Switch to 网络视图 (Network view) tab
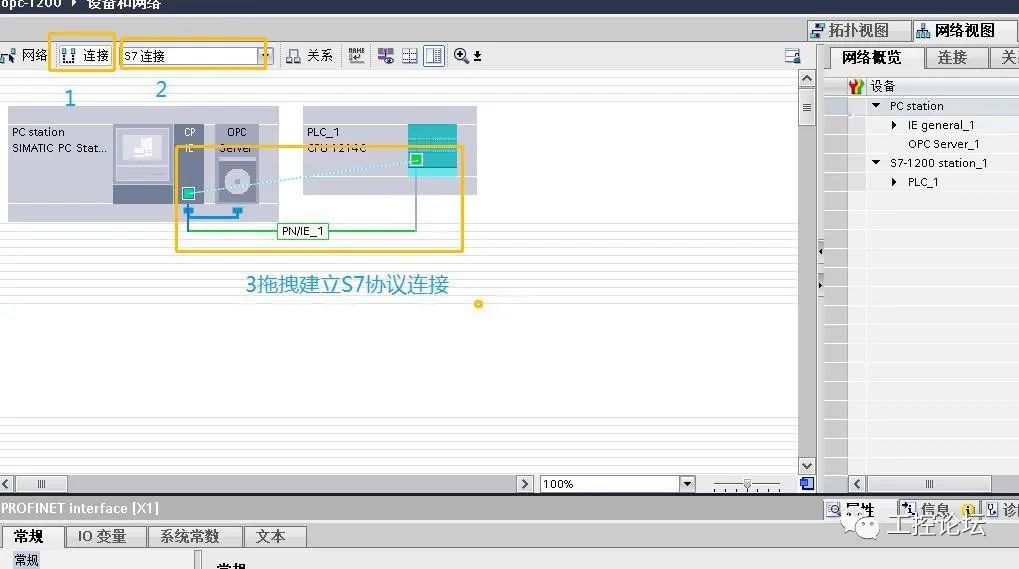 click(x=964, y=31)
